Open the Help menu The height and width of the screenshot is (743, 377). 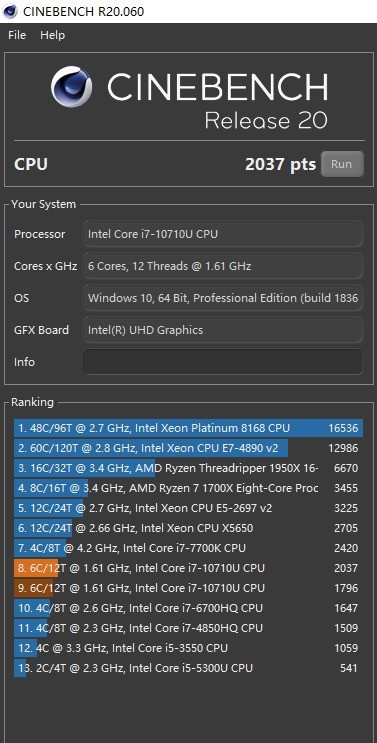click(53, 35)
